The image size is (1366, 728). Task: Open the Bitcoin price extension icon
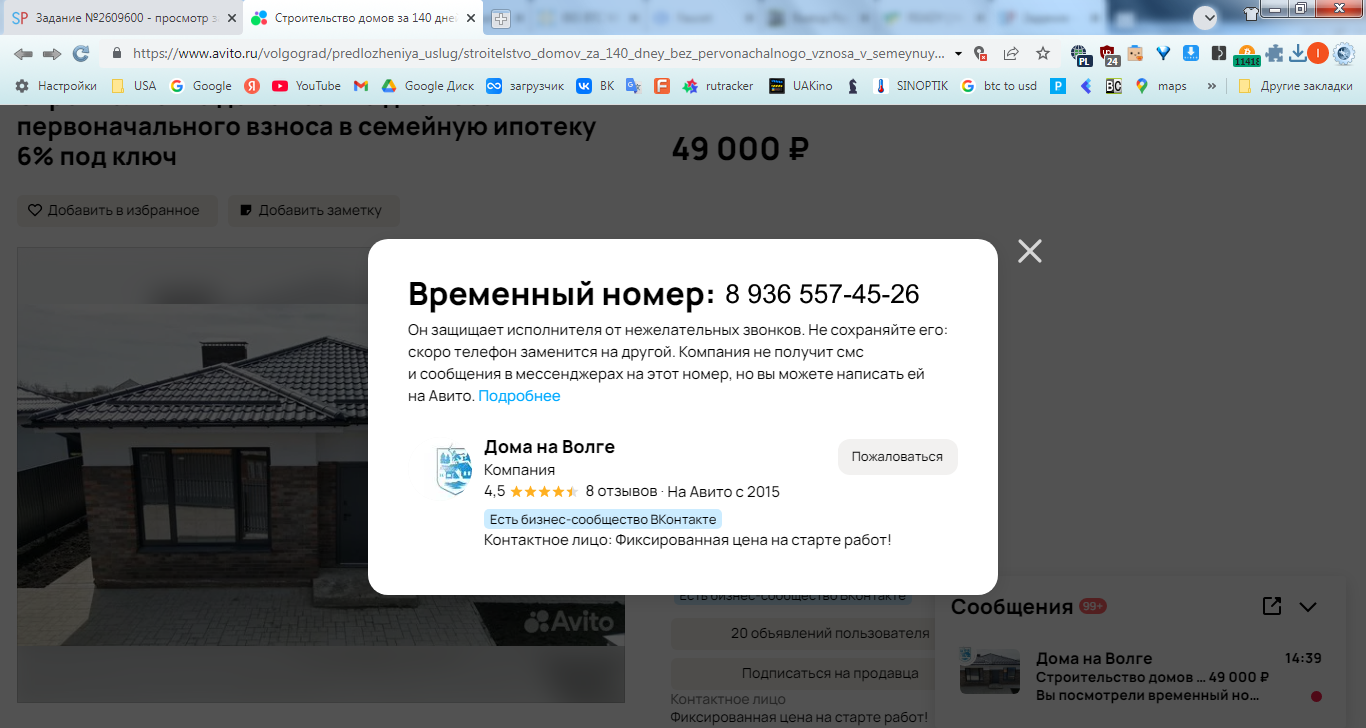1246,56
